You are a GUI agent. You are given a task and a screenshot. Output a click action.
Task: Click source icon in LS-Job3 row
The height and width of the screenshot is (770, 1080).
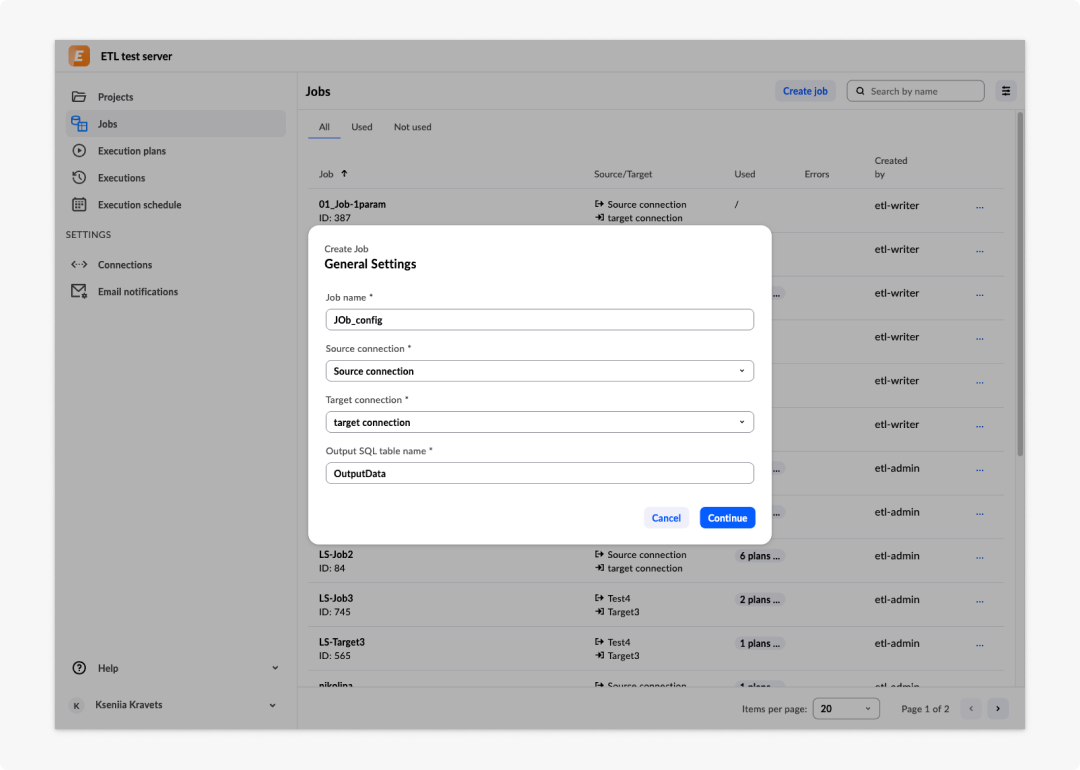tap(599, 598)
